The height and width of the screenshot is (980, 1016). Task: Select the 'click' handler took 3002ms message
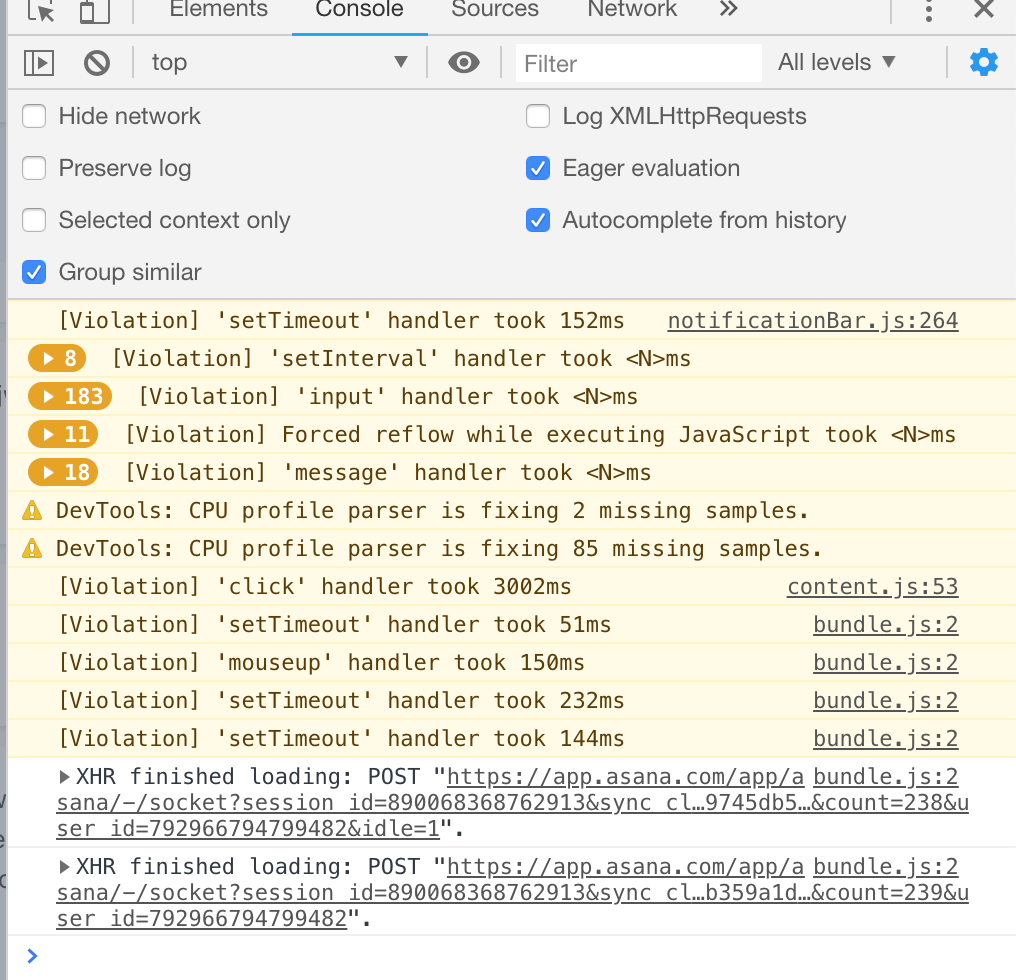(315, 587)
